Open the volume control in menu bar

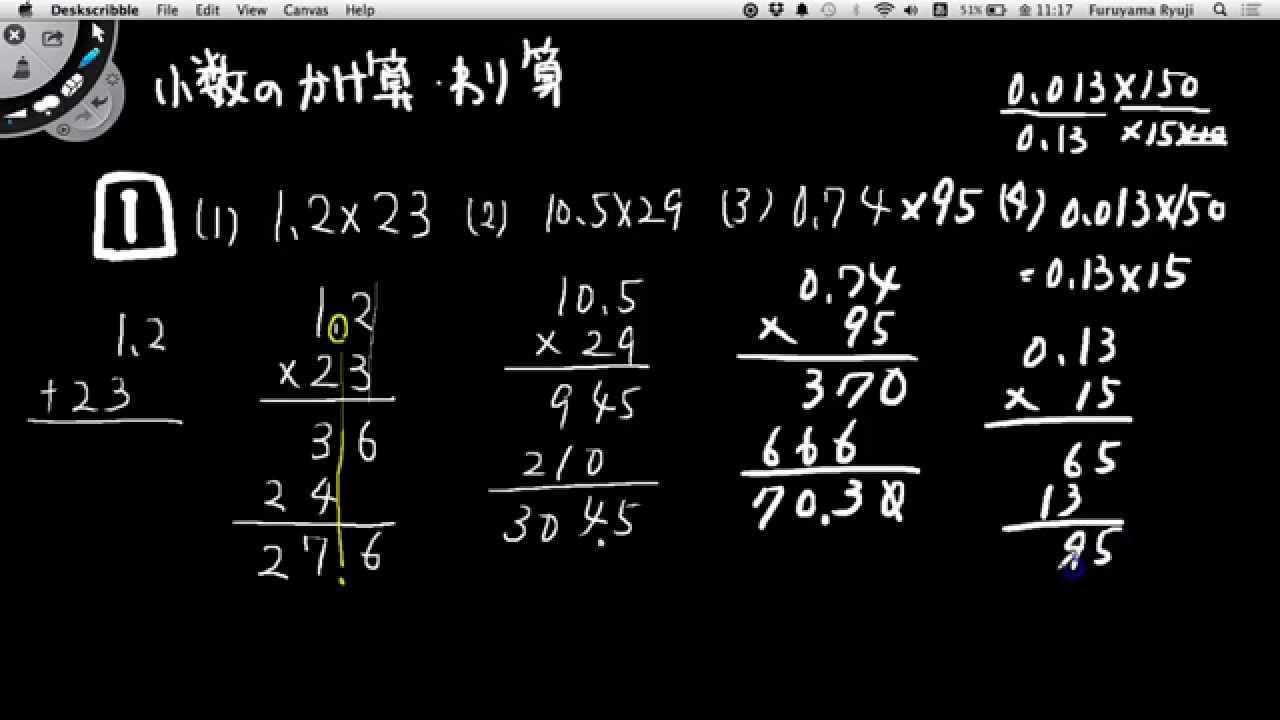coord(912,10)
